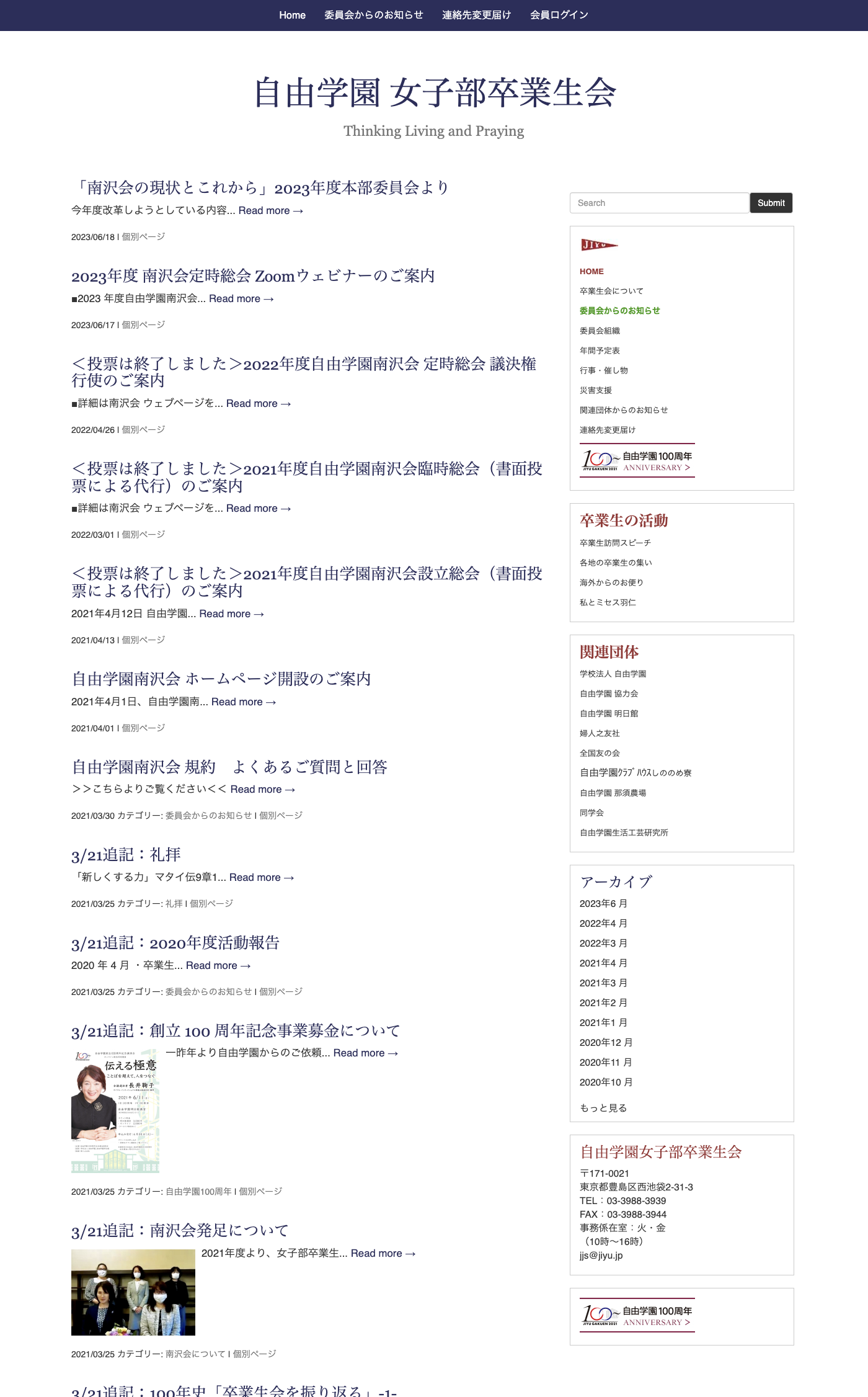This screenshot has width=868, height=1397.
Task: Select 災害支援 in sidebar
Action: pyautogui.click(x=596, y=390)
